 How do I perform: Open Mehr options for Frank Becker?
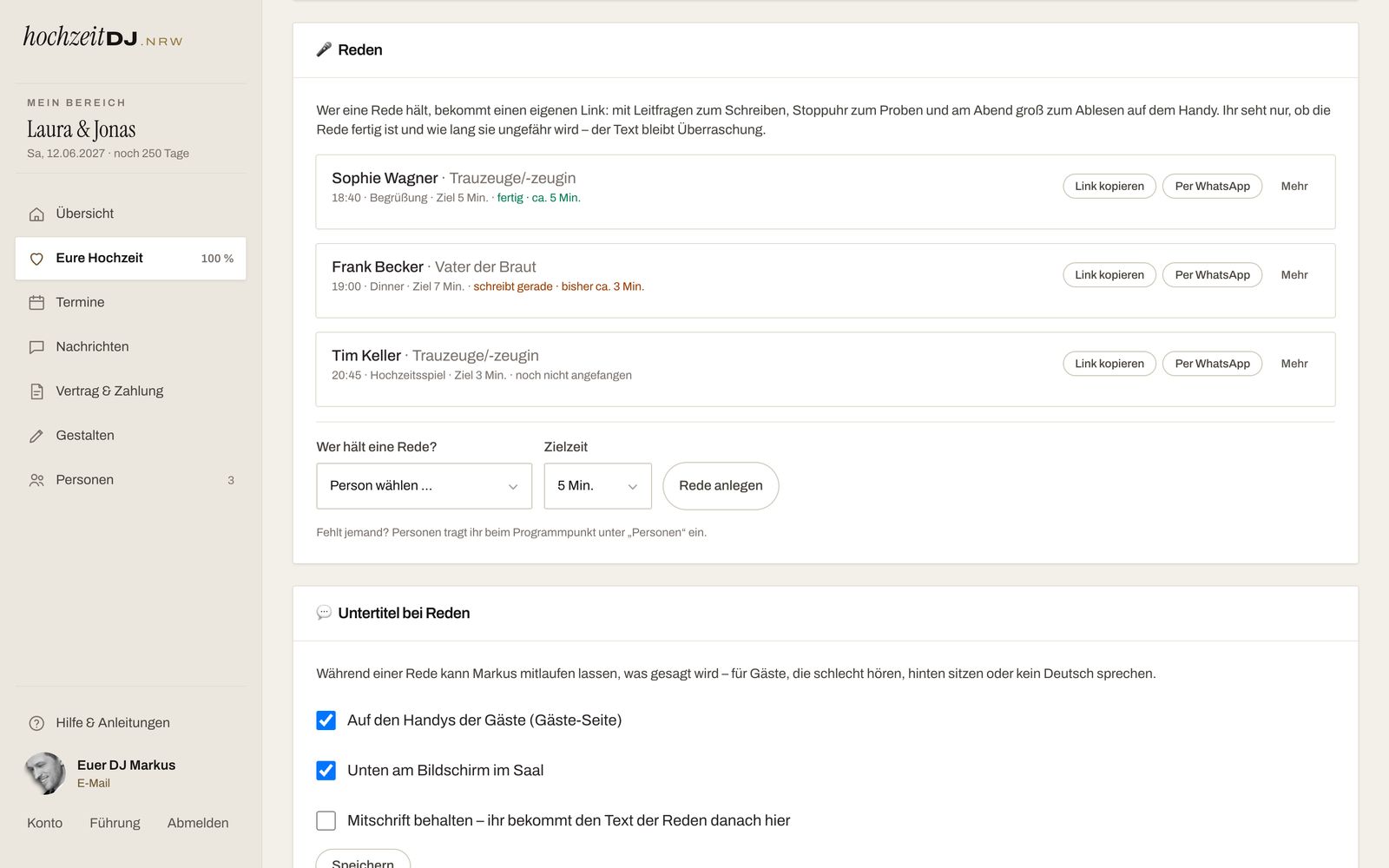1294,275
